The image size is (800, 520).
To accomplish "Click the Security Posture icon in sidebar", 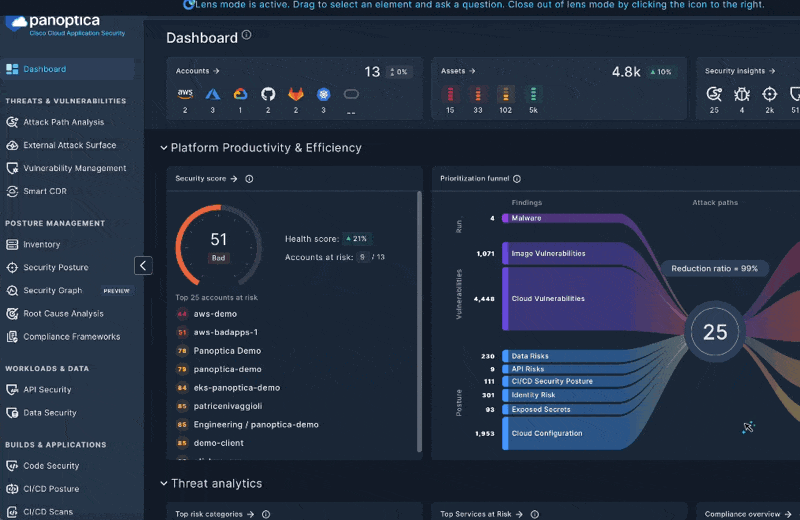I will coord(12,267).
